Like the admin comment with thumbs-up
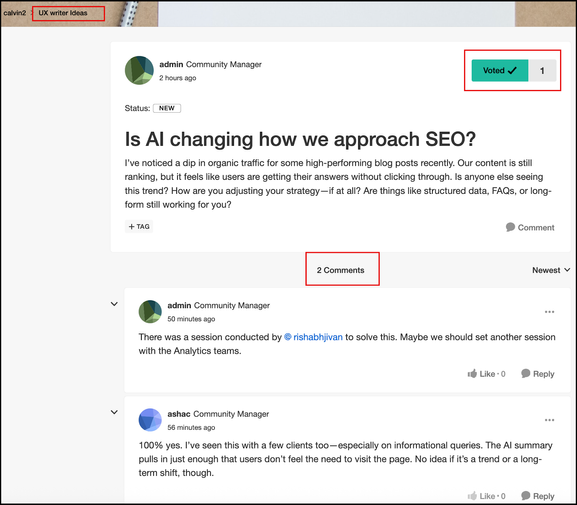 [486, 374]
